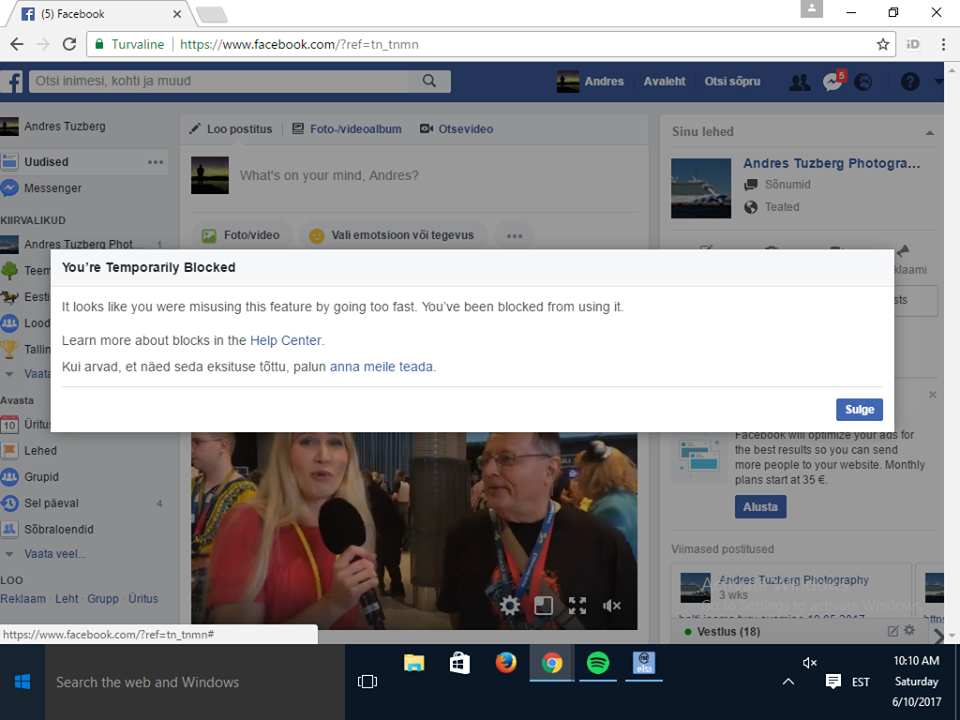Open Otsi sõpru in top bar
Image resolution: width=960 pixels, height=720 pixels.
(x=732, y=81)
